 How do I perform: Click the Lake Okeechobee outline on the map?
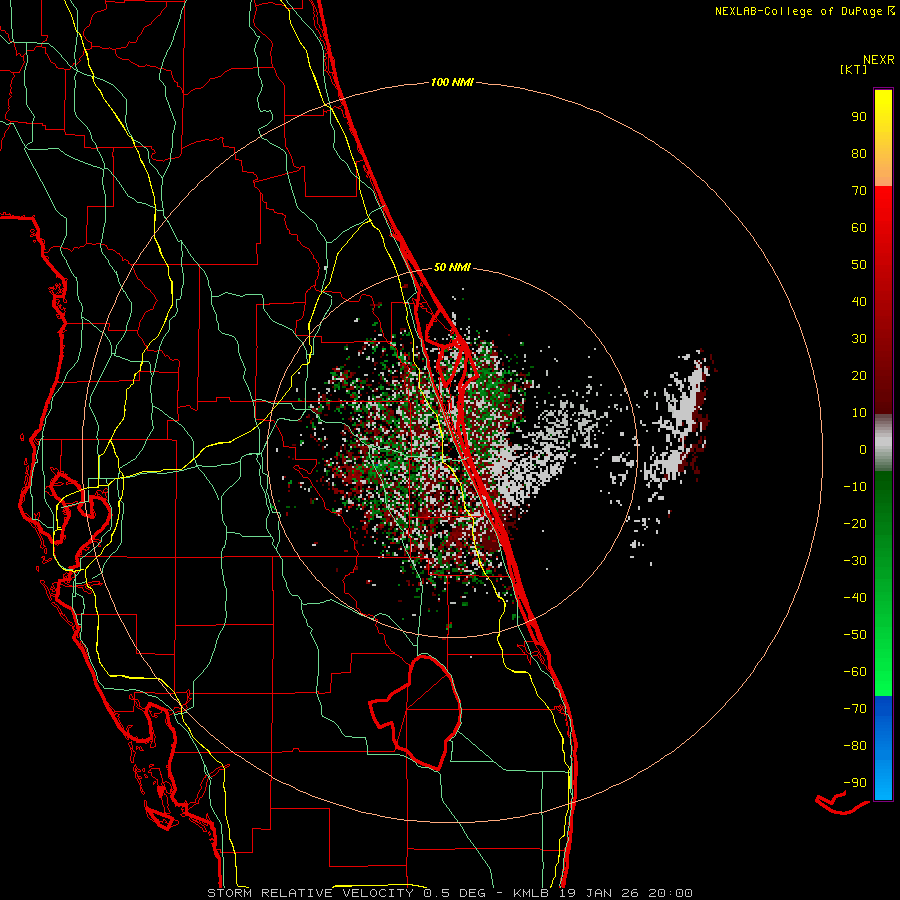(416, 712)
